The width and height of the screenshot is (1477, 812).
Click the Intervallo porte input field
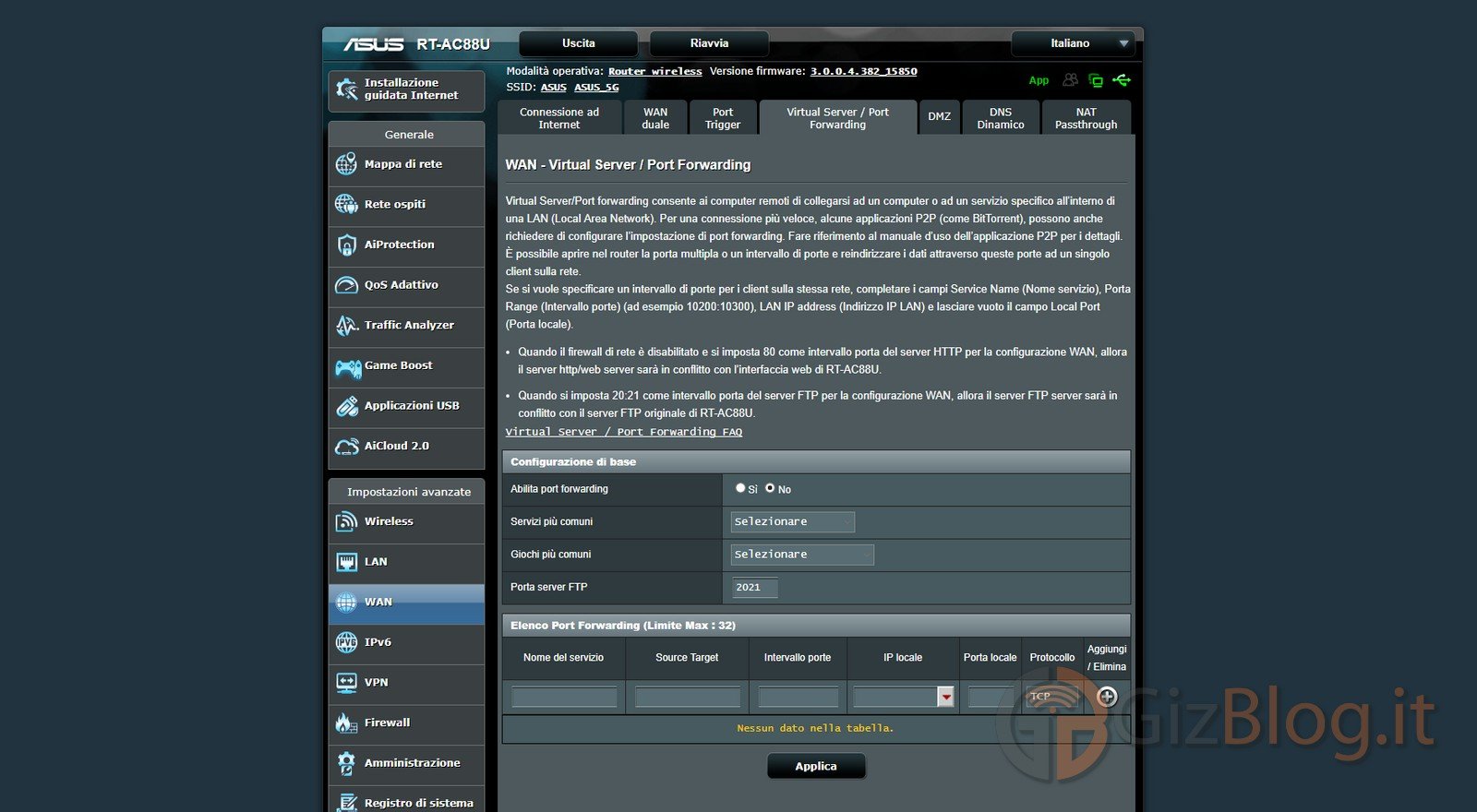pyautogui.click(x=799, y=697)
